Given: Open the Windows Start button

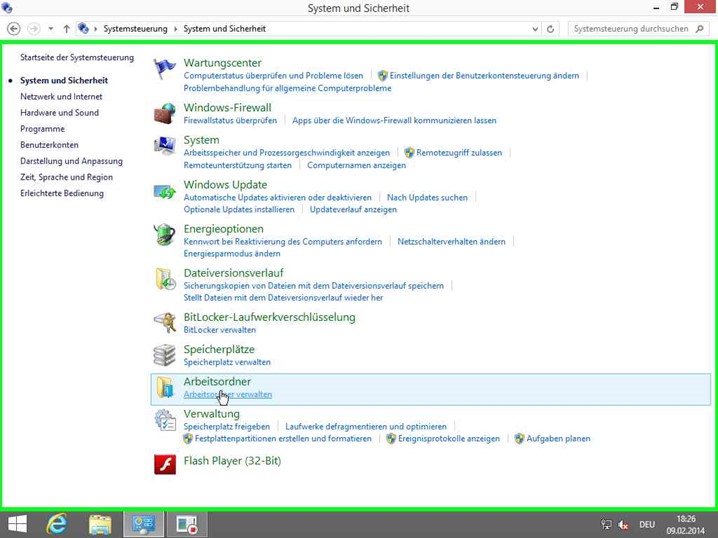Looking at the screenshot, I should (17, 524).
